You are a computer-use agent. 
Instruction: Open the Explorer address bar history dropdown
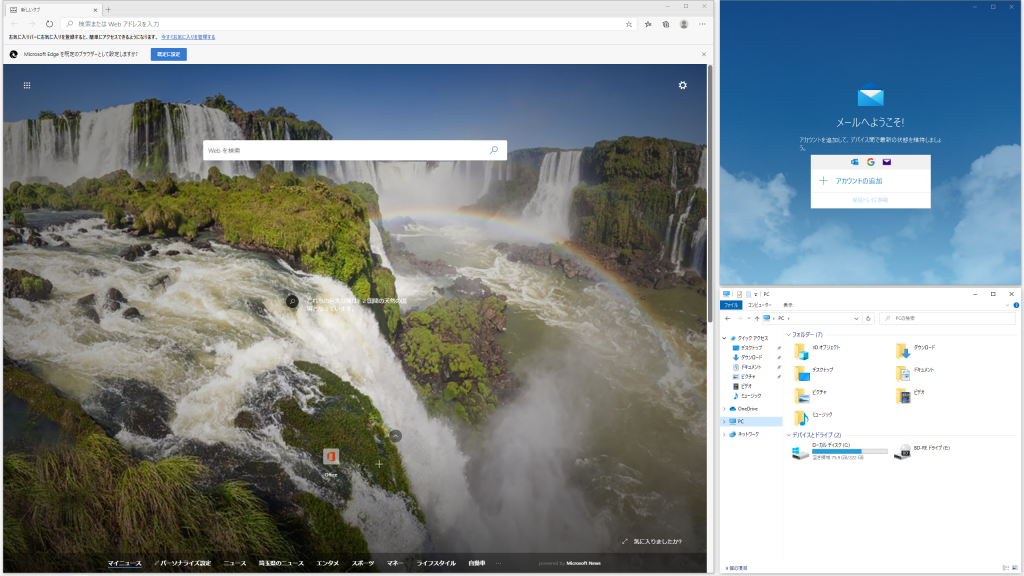point(856,319)
